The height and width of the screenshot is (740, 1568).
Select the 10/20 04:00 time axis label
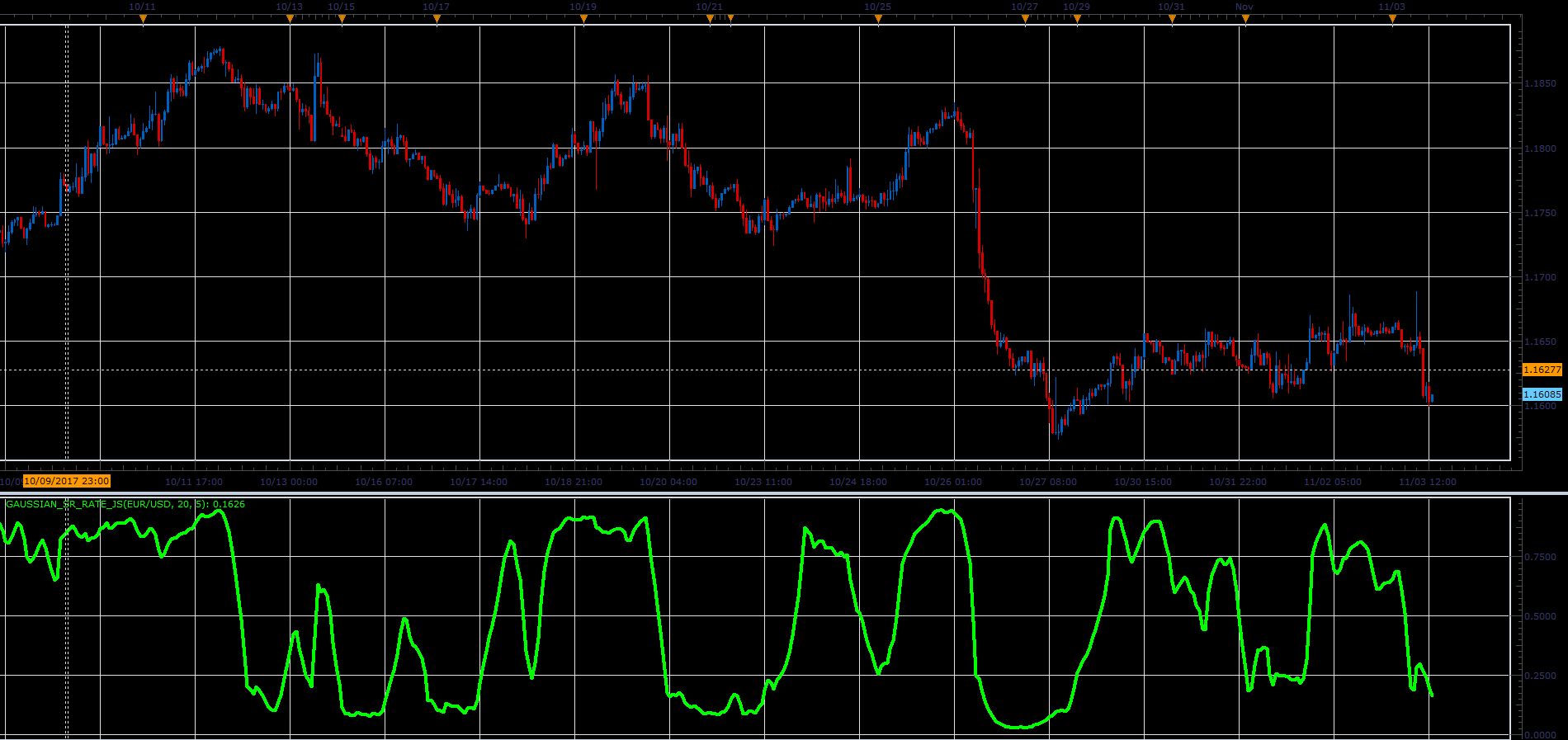(668, 482)
